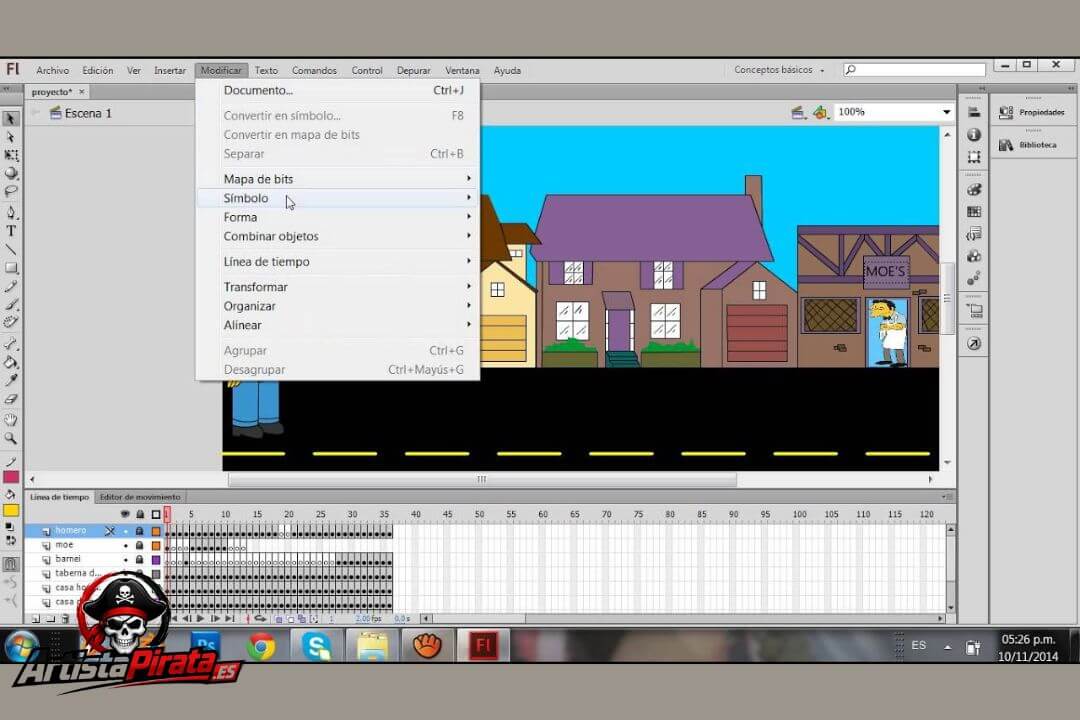Select the Rectangle tool
The width and height of the screenshot is (1080, 720).
pyautogui.click(x=10, y=267)
